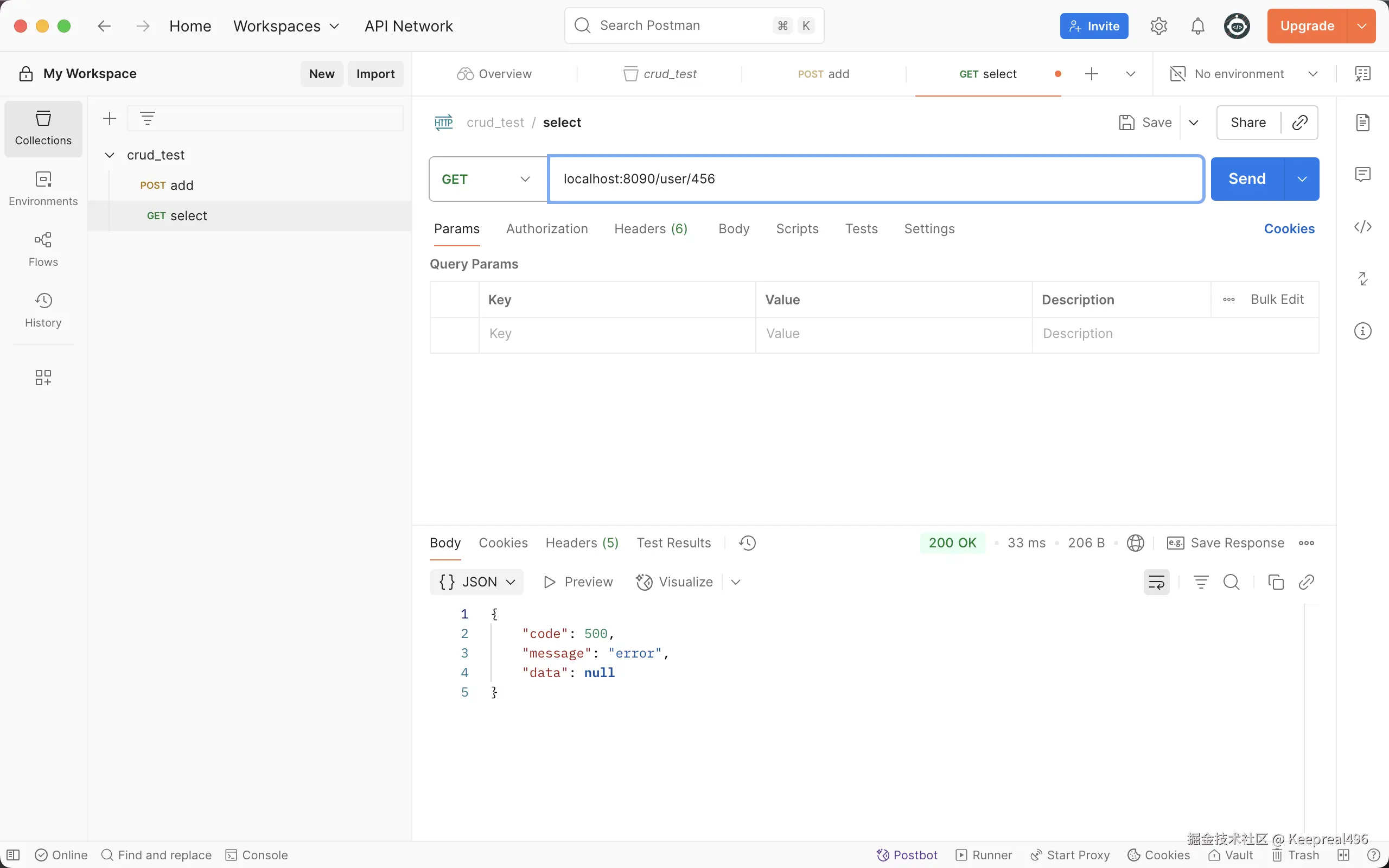Image resolution: width=1389 pixels, height=868 pixels.
Task: Open the Environments sidebar section
Action: click(43, 188)
